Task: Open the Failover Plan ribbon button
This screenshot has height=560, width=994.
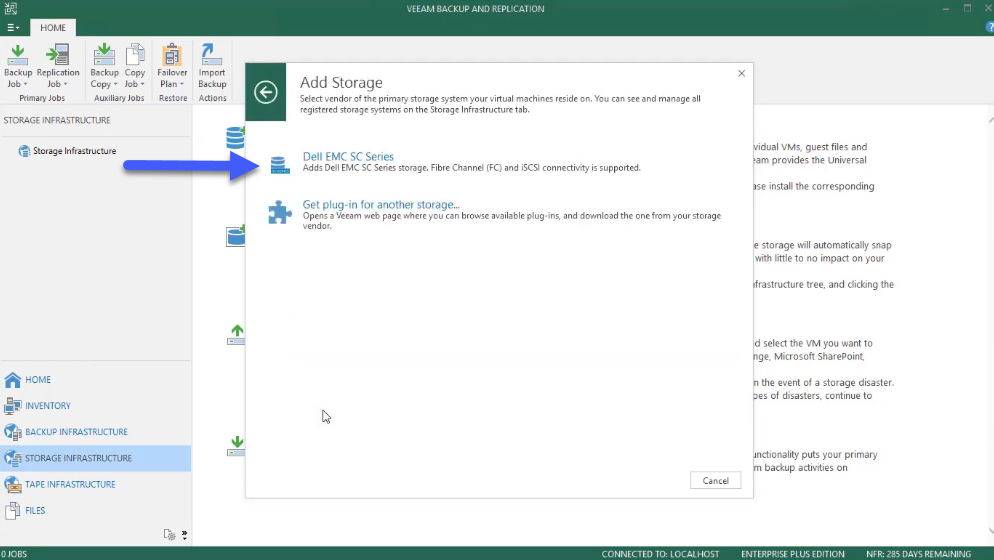Action: click(x=172, y=66)
